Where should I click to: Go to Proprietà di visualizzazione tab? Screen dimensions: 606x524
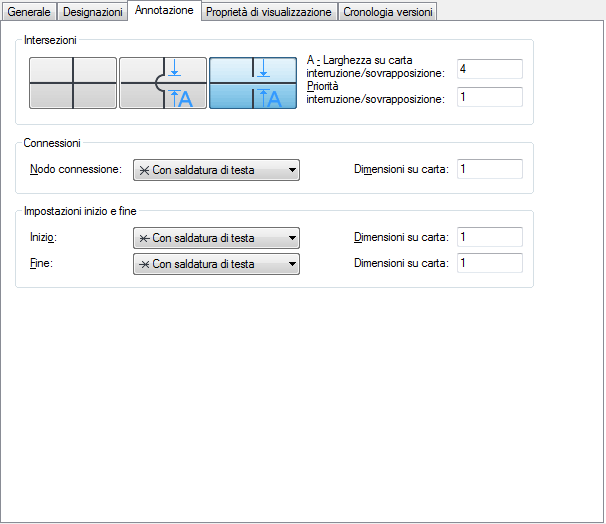point(268,12)
